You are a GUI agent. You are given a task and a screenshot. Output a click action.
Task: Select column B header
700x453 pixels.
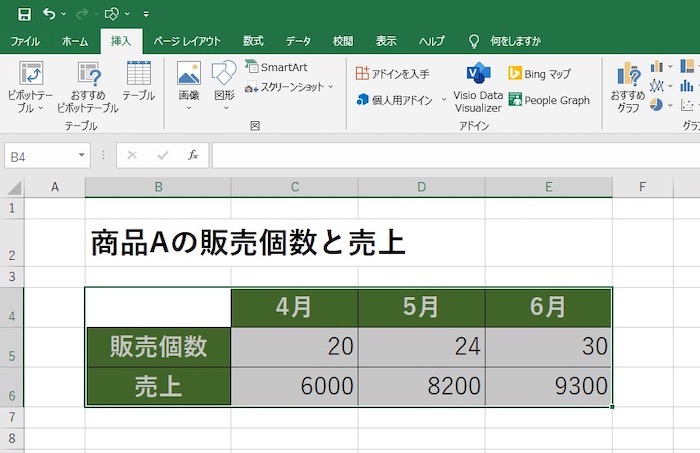click(x=158, y=187)
